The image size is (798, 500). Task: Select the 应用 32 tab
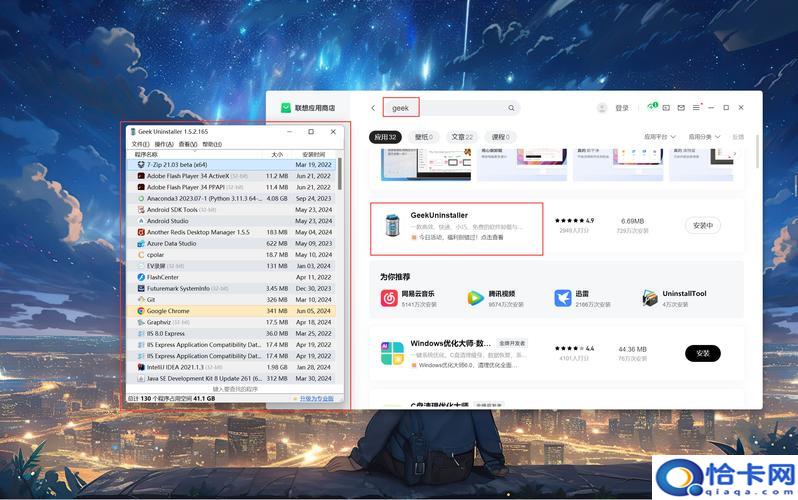click(385, 137)
